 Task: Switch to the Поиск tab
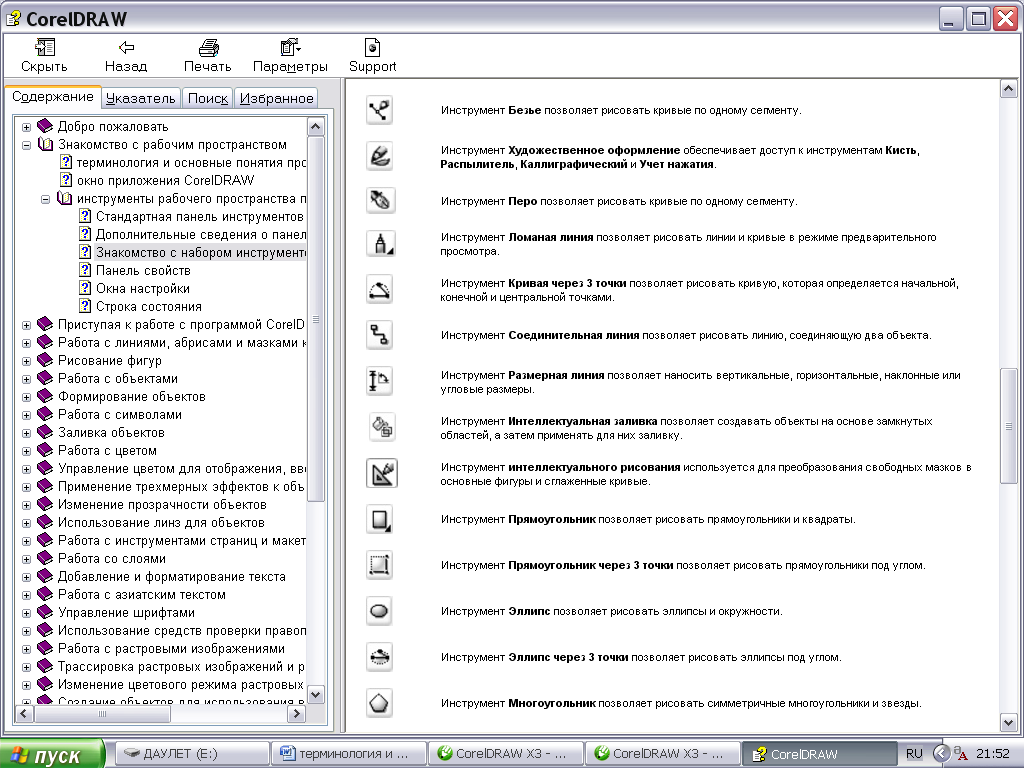[x=208, y=98]
